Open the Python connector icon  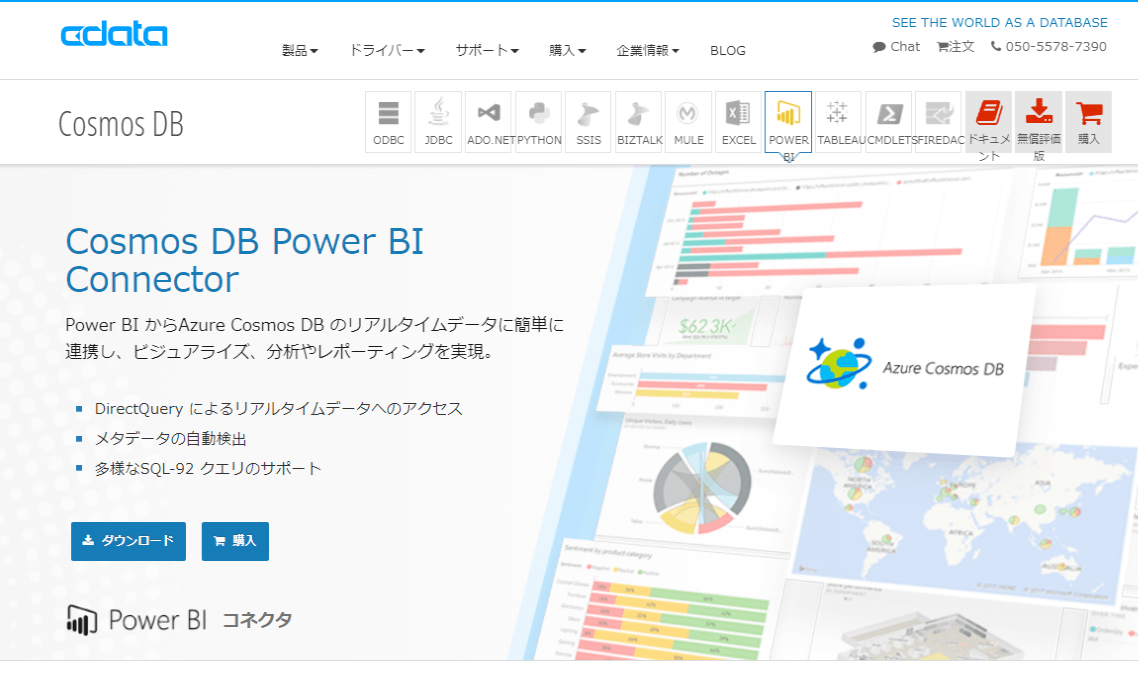(539, 122)
